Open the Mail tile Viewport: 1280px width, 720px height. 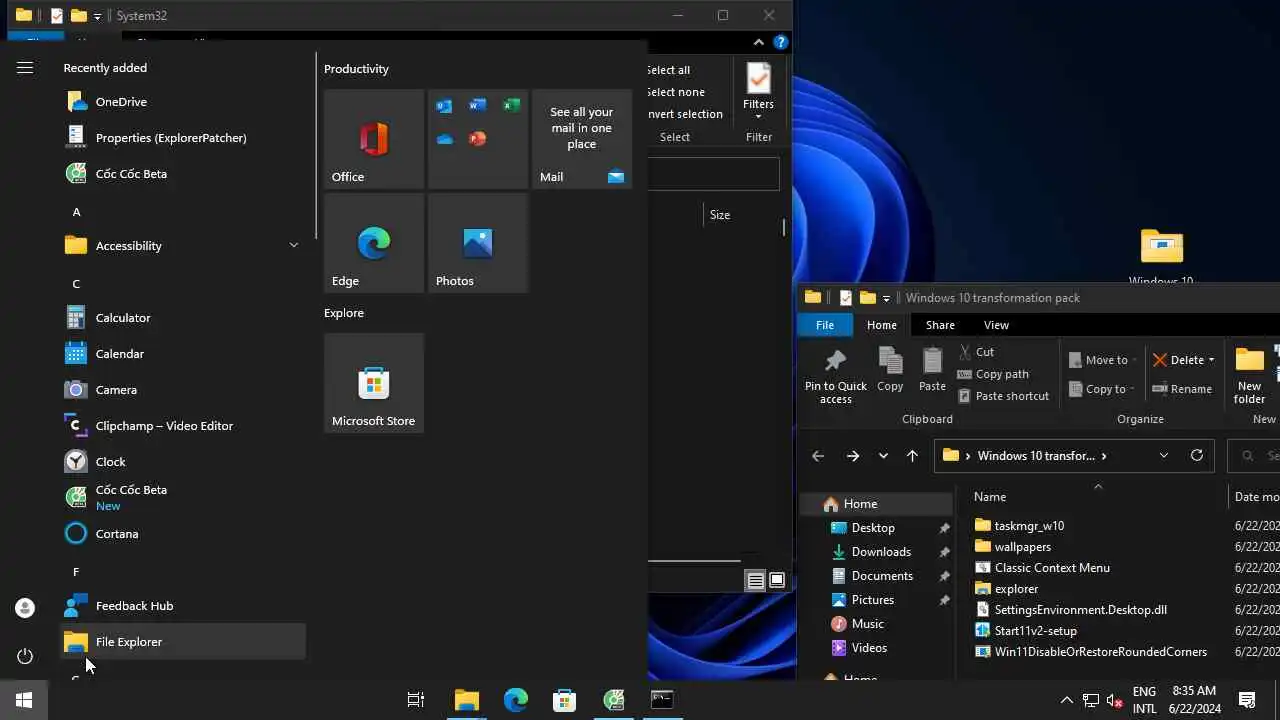point(582,139)
